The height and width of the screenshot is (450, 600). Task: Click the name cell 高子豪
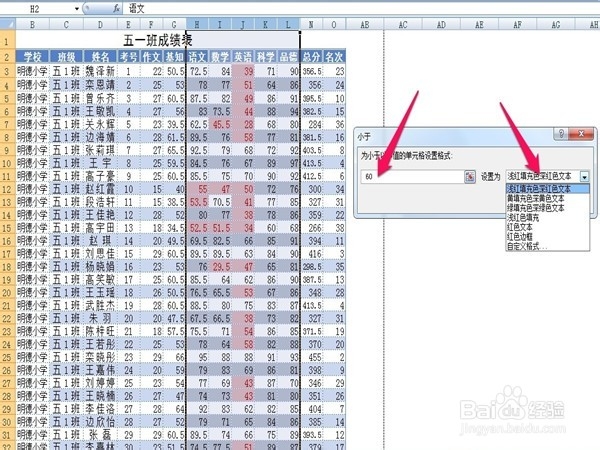[100, 176]
